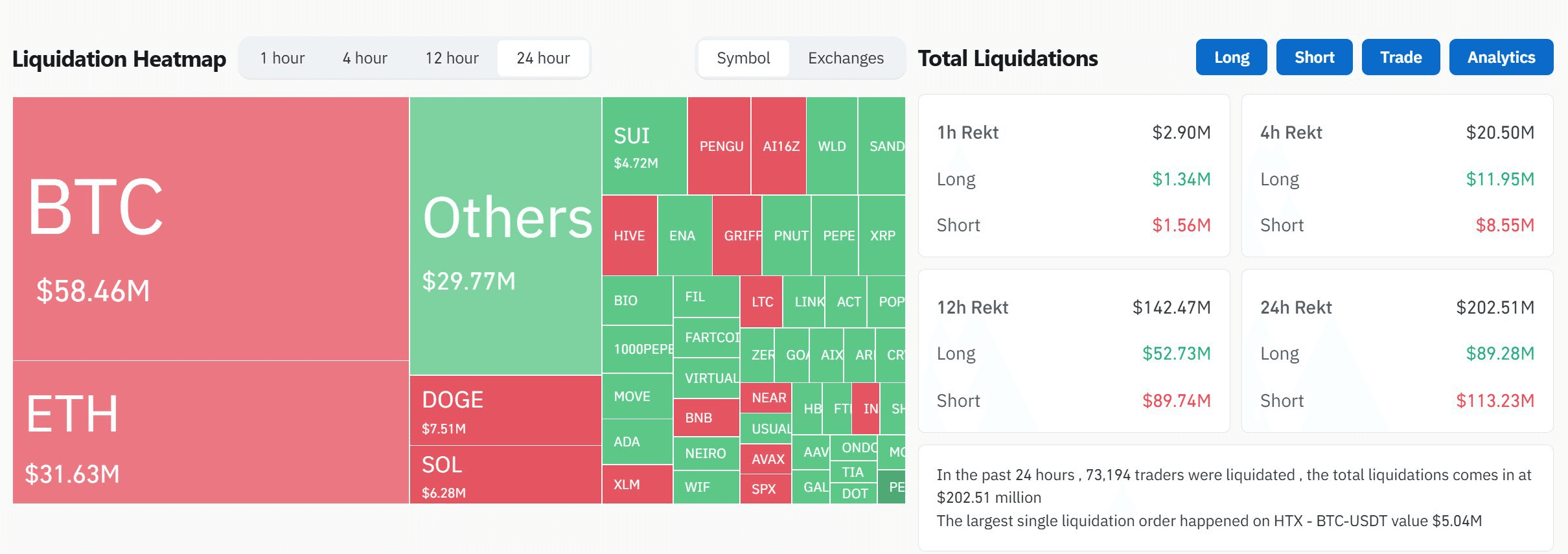Click the SOL $6.28M tile
Screen dimensions: 1568x554
coord(505,475)
